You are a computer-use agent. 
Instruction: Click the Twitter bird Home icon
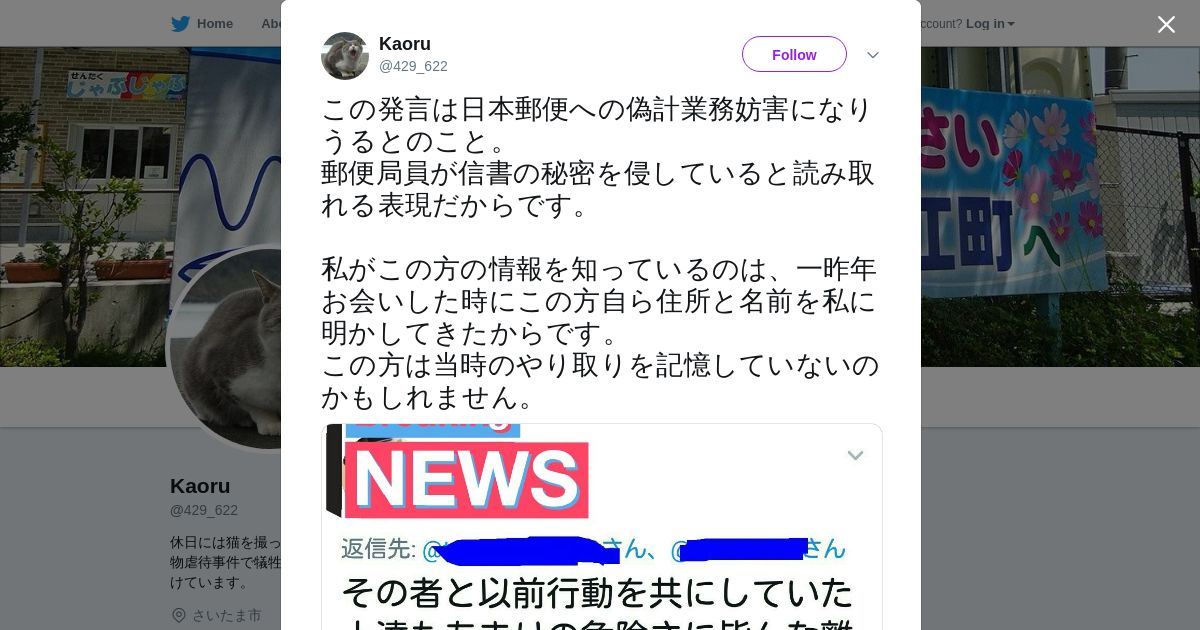[x=180, y=24]
